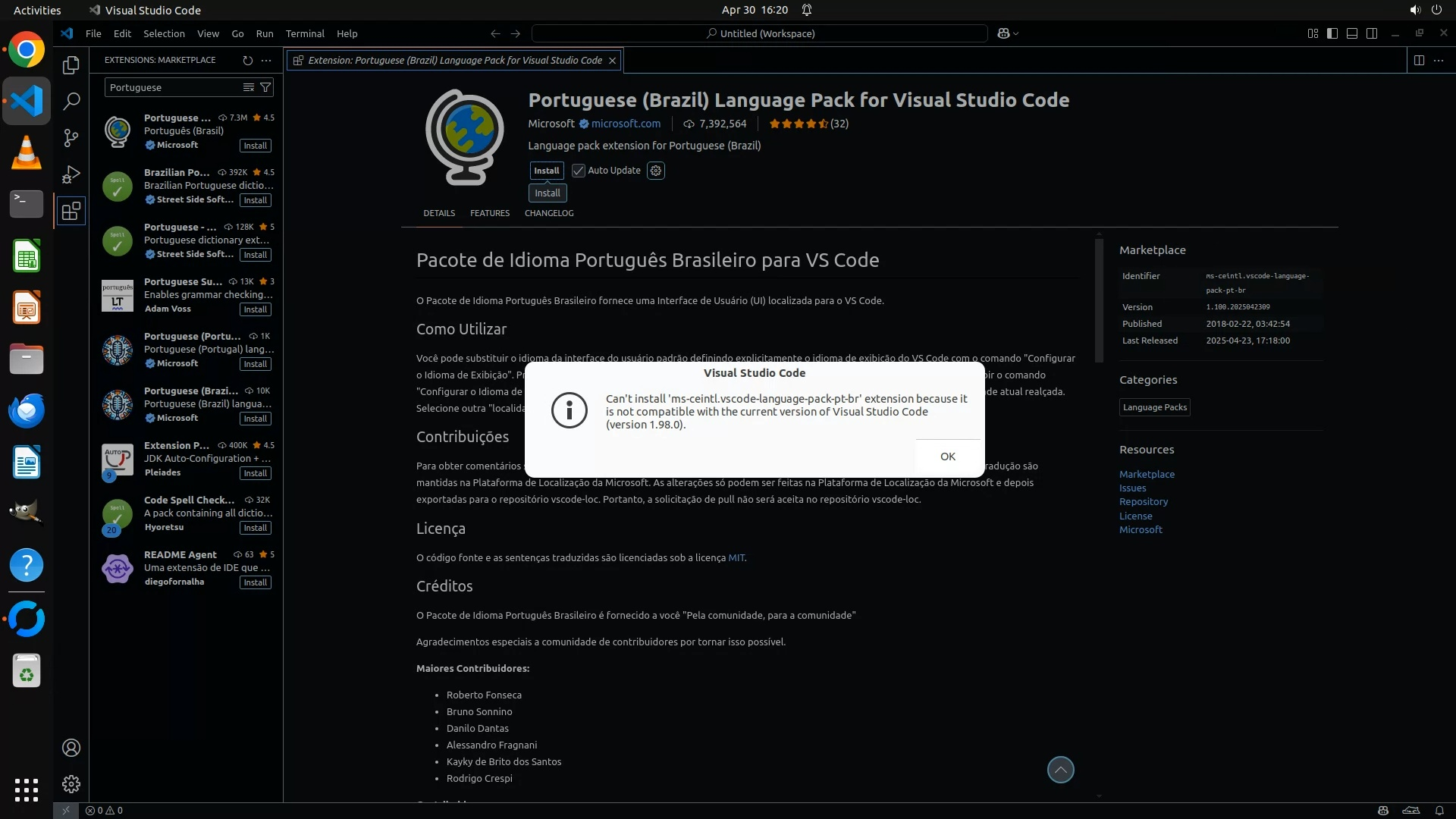This screenshot has width=1456, height=819.
Task: Toggle the bottom panel layout button
Action: pyautogui.click(x=1352, y=33)
